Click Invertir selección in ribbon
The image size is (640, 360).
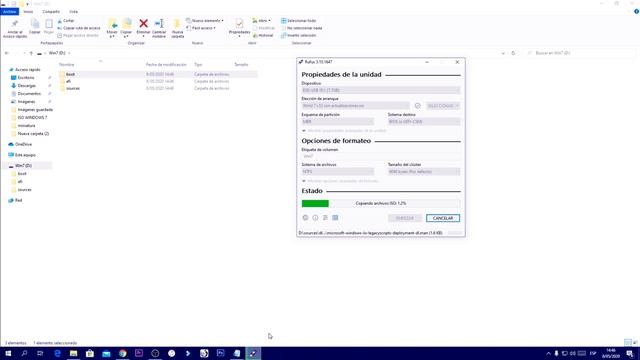pos(298,35)
